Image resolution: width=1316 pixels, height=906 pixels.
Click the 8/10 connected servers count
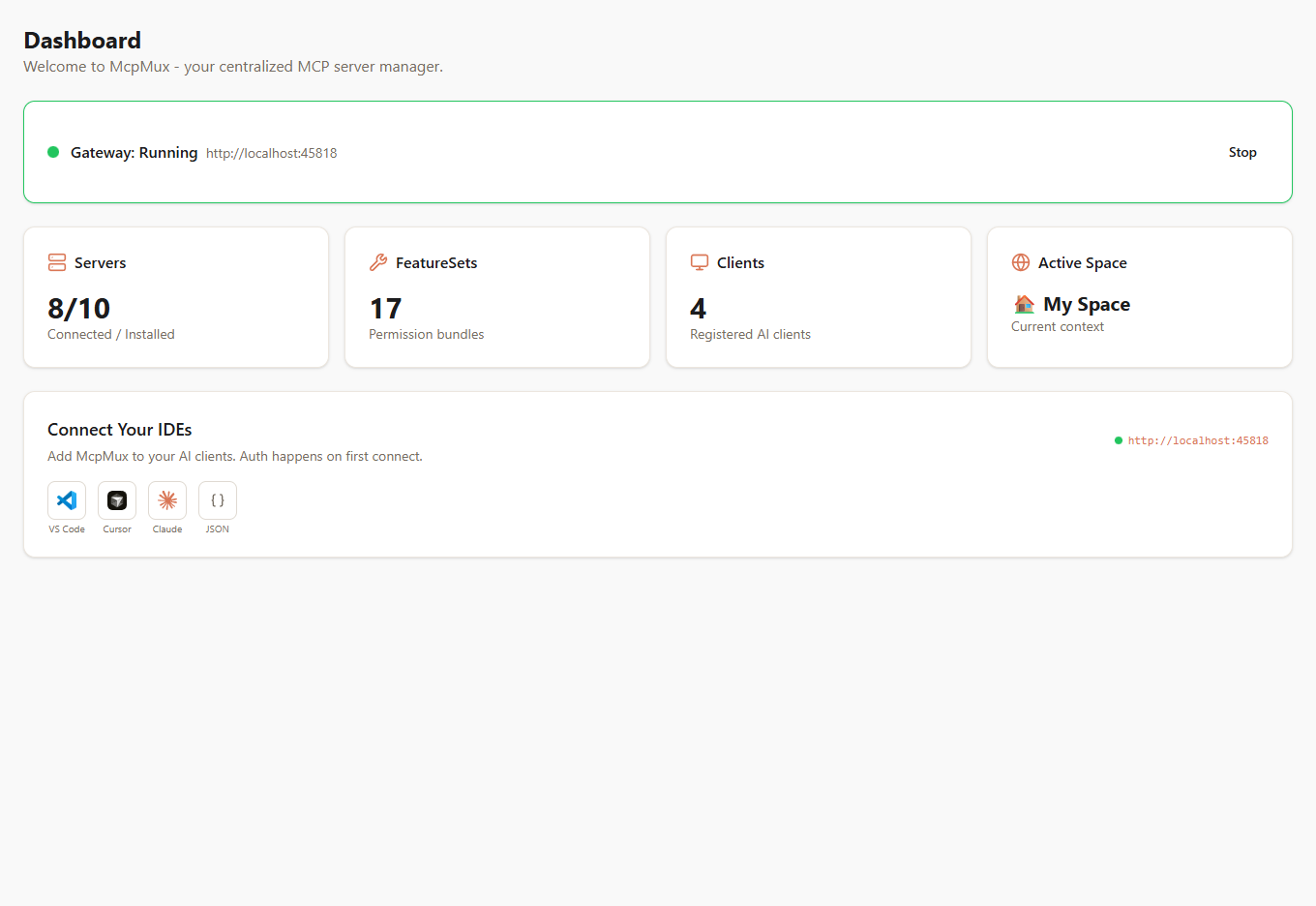(x=79, y=309)
